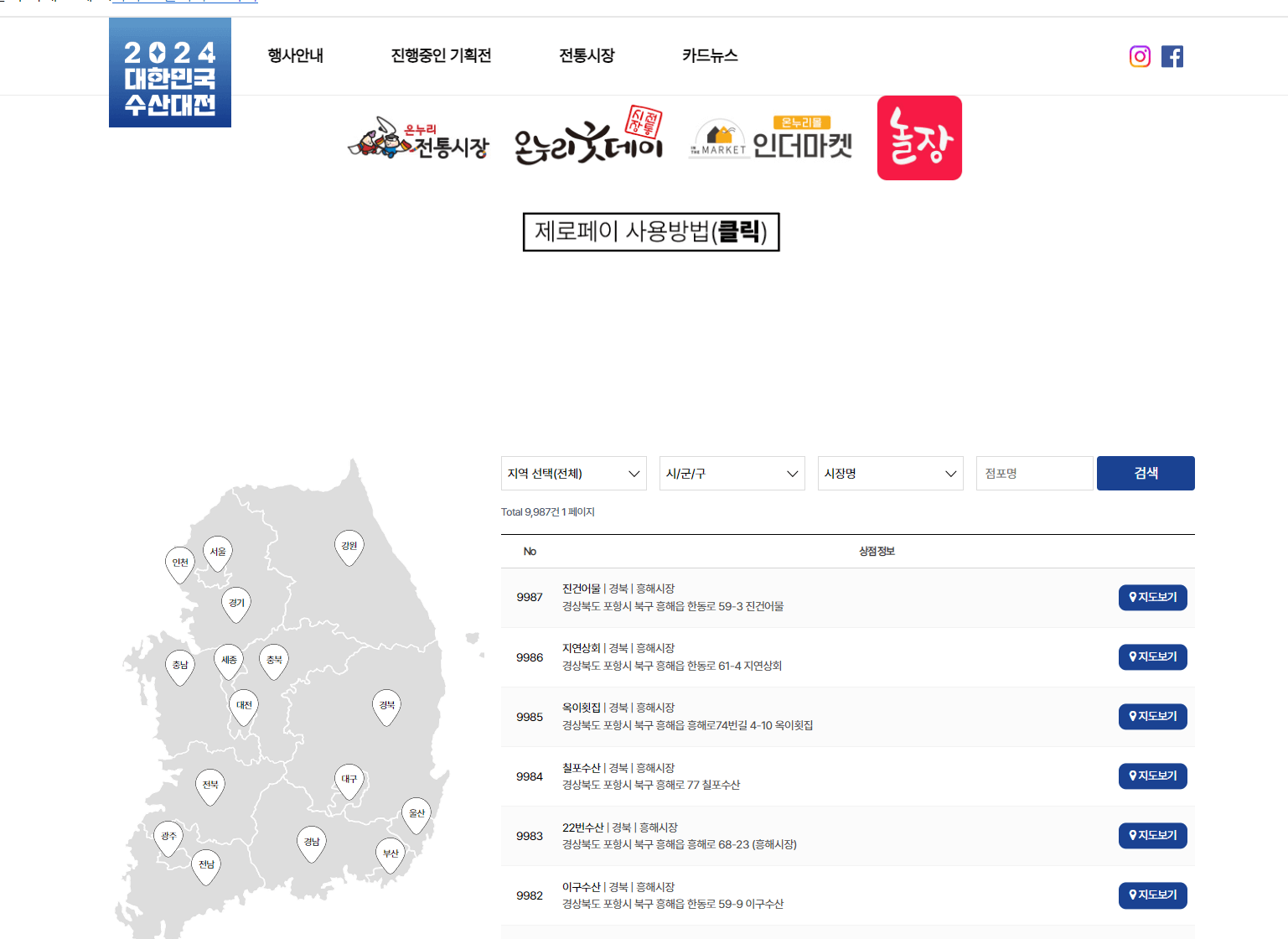Open the Facebook page icon
The image size is (1288, 939).
click(x=1172, y=56)
